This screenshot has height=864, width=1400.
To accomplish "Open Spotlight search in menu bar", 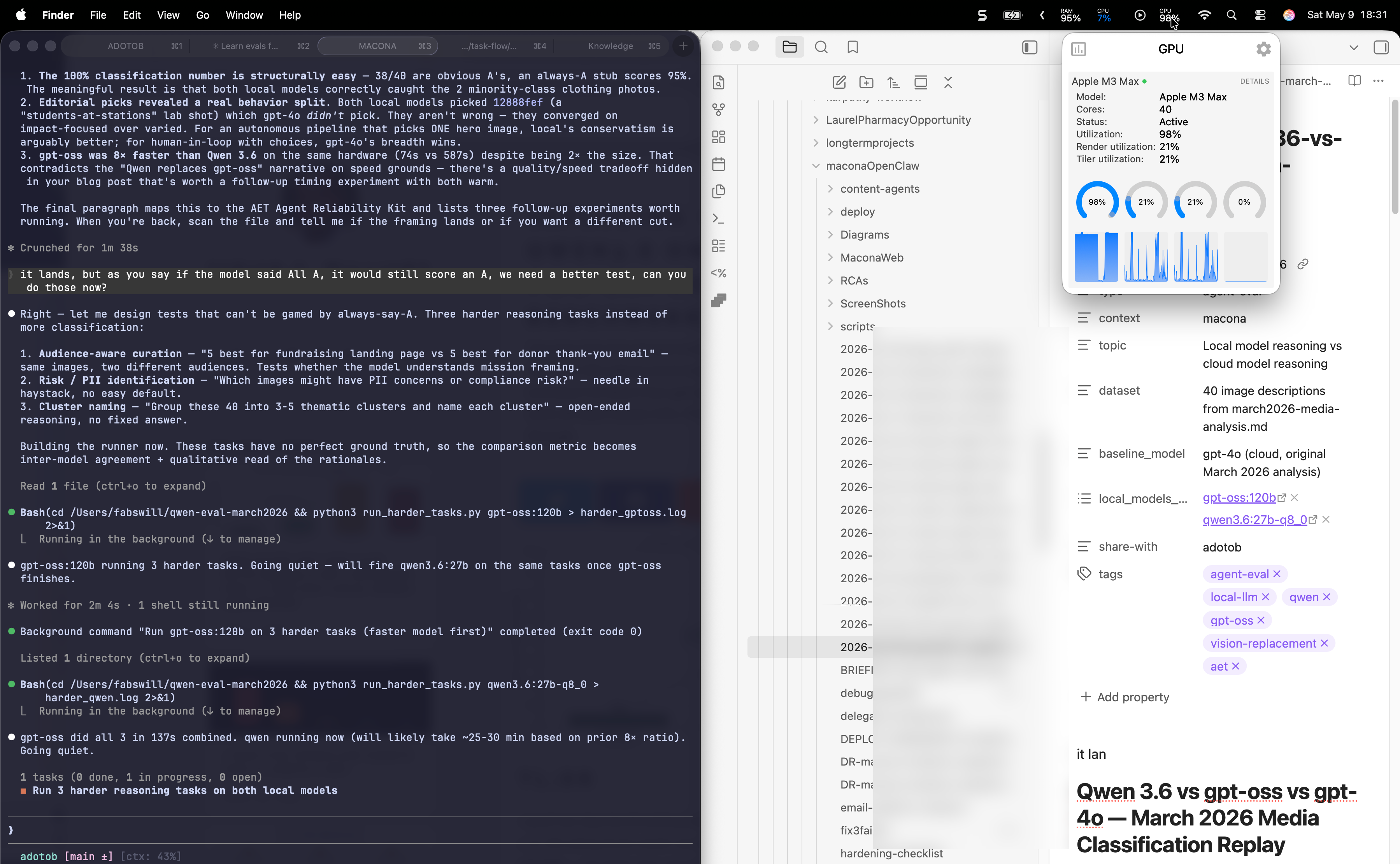I will pos(1232,15).
